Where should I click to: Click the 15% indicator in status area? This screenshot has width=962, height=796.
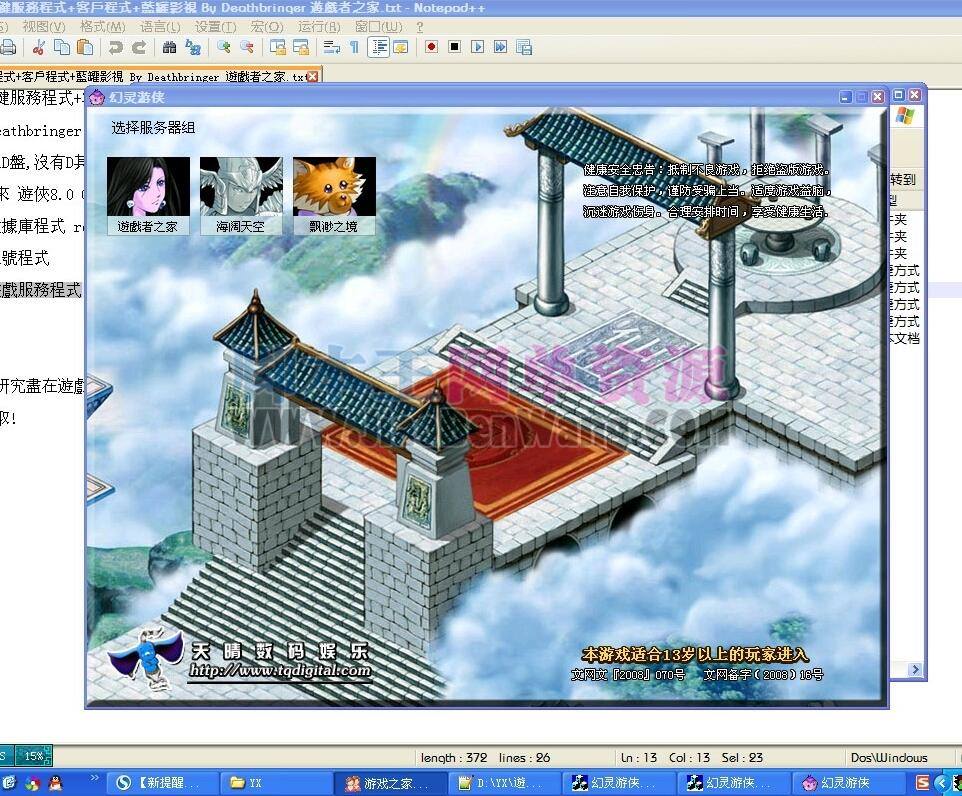[34, 755]
